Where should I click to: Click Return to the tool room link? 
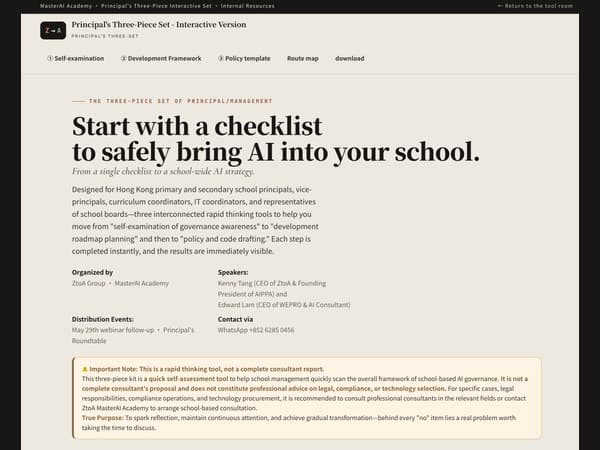click(x=535, y=6)
